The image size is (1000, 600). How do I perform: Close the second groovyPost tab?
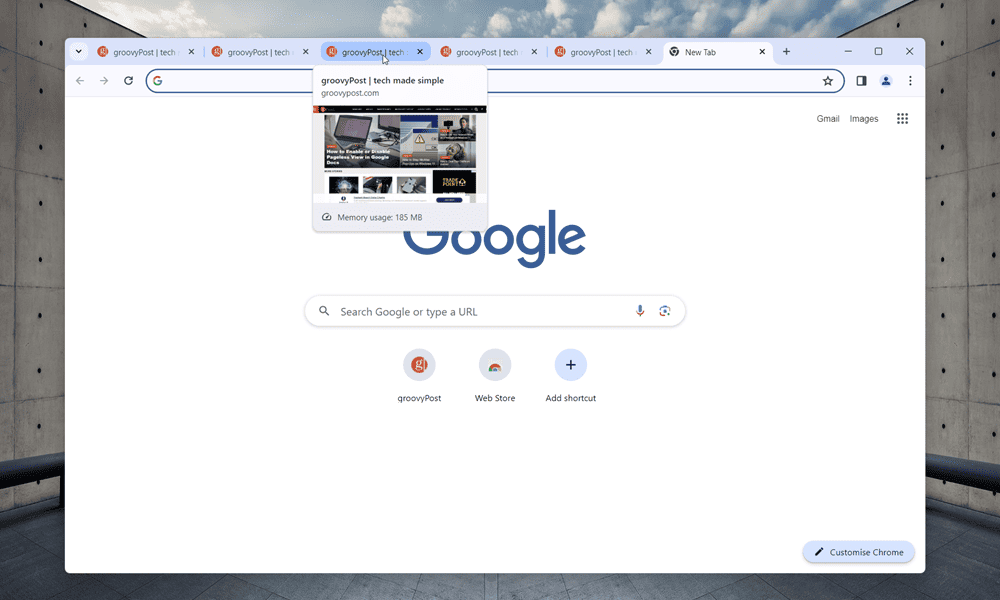(x=305, y=52)
